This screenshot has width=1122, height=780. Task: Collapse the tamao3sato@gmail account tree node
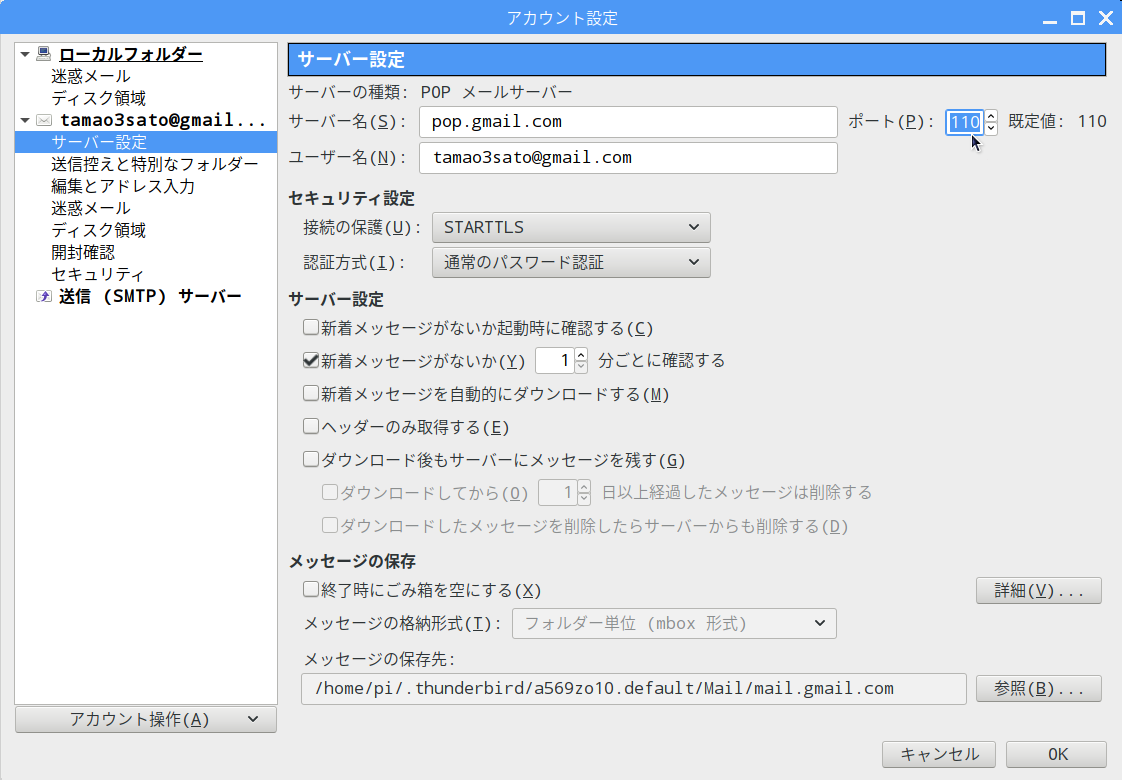25,120
